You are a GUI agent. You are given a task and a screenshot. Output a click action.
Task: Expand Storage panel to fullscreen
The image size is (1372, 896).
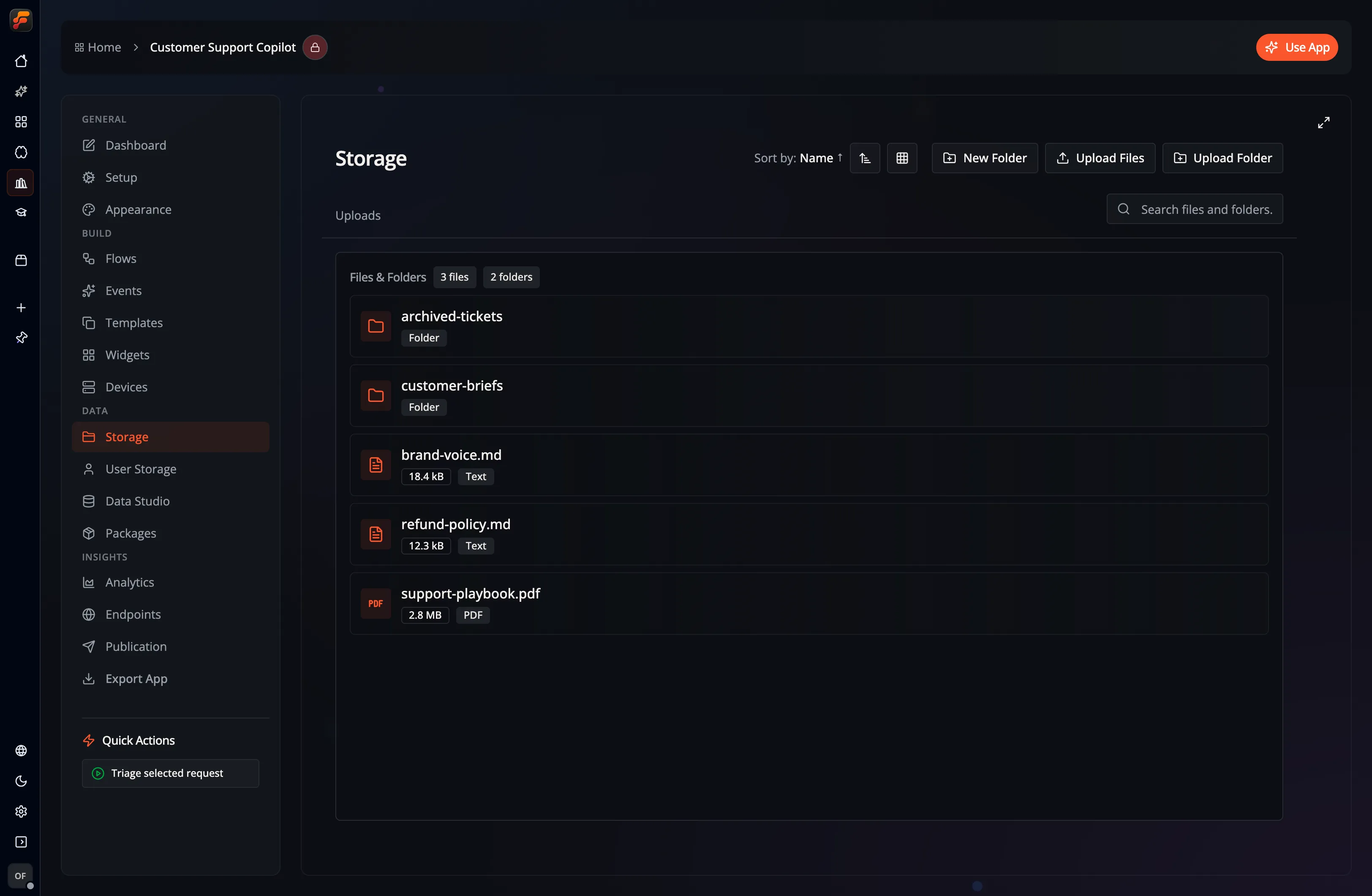pyautogui.click(x=1323, y=122)
